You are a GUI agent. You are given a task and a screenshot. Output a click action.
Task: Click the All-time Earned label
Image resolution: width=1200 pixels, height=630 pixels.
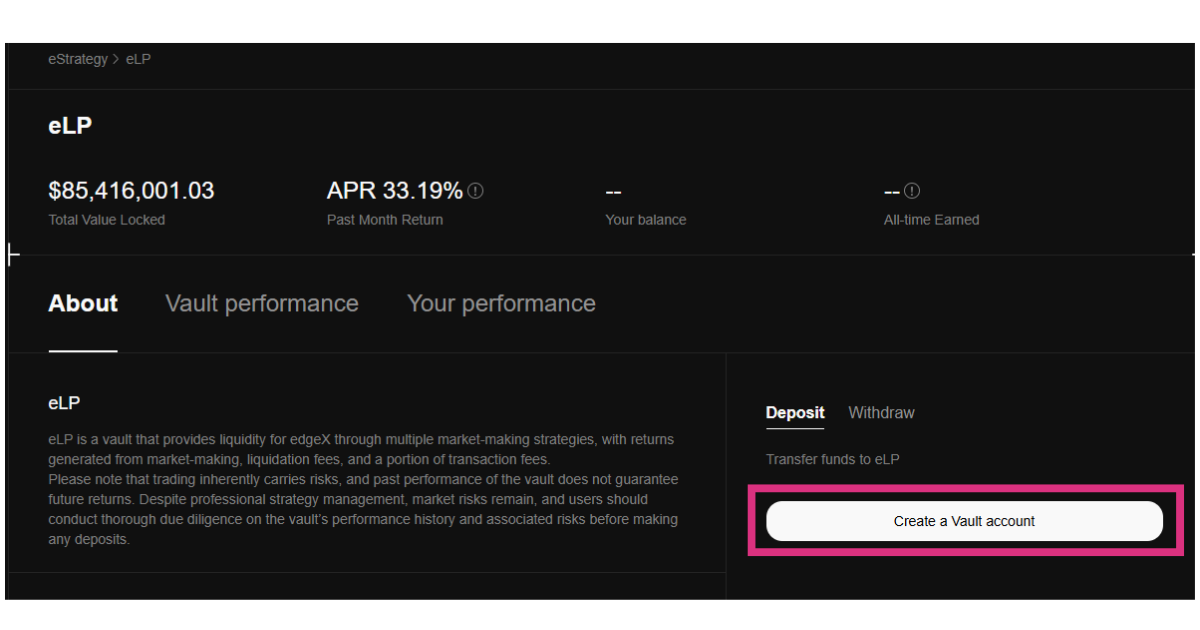point(931,220)
